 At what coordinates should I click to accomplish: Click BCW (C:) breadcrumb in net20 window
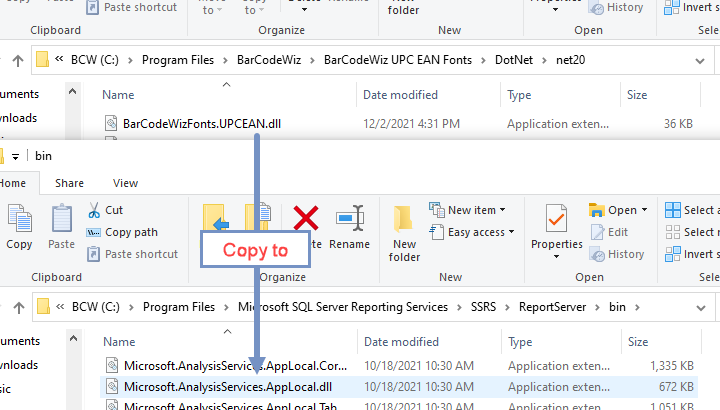click(x=95, y=60)
